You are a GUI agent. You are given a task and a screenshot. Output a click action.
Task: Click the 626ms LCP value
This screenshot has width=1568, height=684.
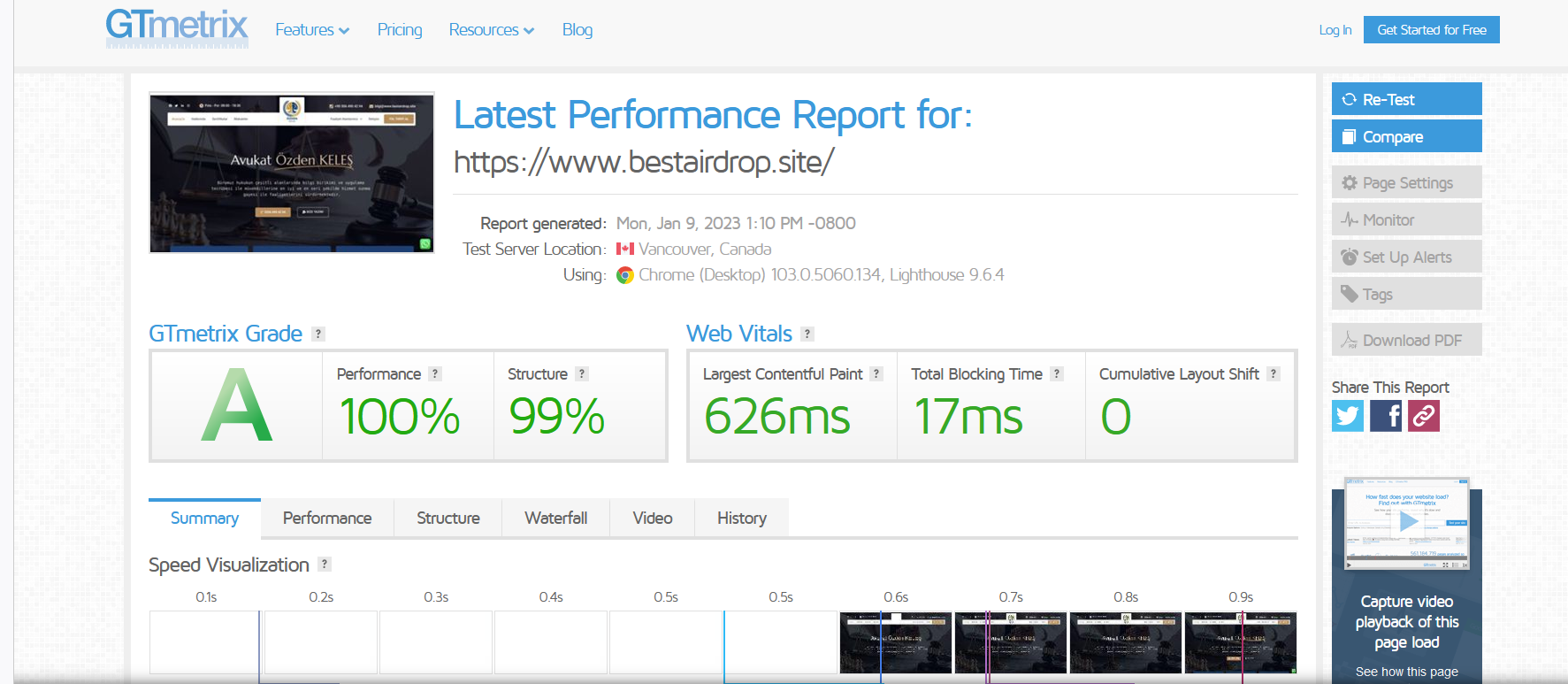[x=777, y=417]
